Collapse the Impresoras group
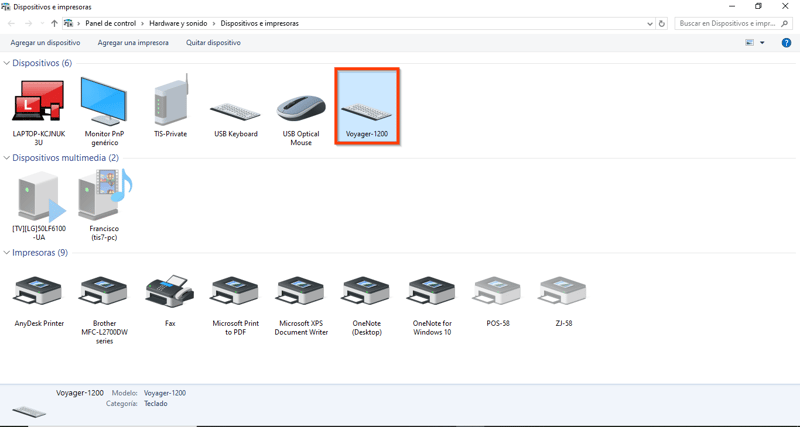This screenshot has width=800, height=427. 7,253
